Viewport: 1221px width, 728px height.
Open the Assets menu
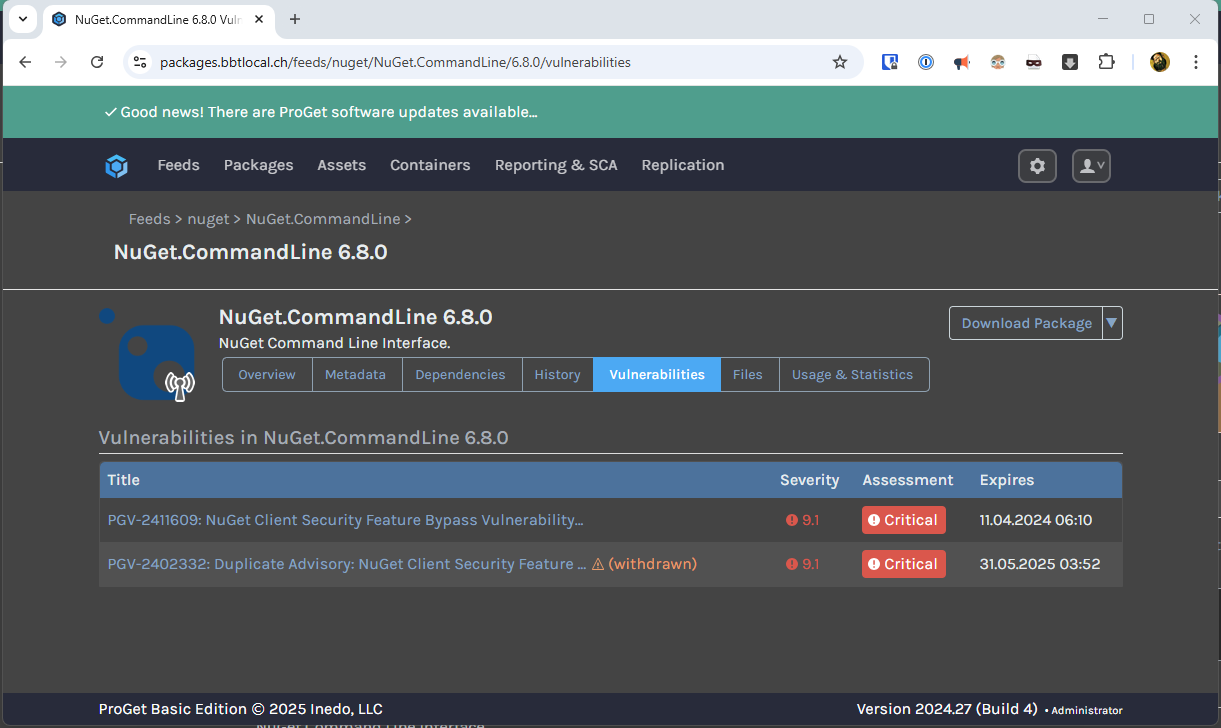[342, 165]
